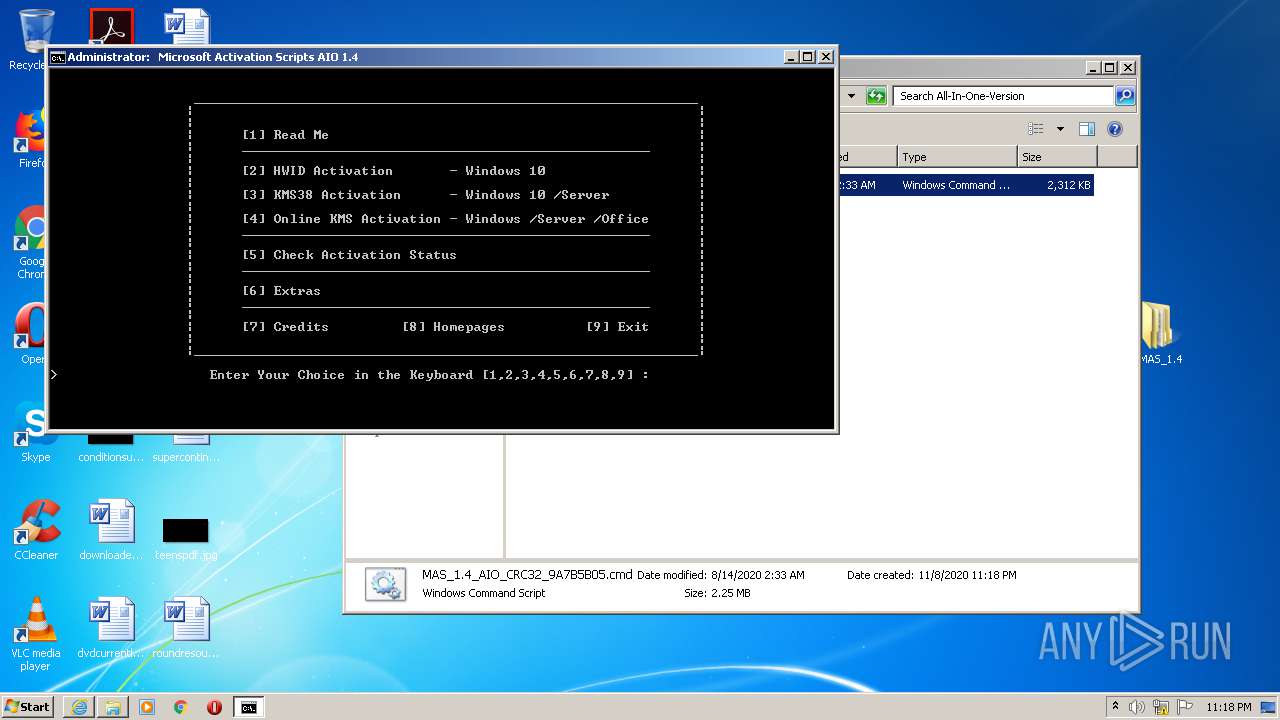Screen dimensions: 1280x720
Task: Click the Start button
Action: [28, 706]
